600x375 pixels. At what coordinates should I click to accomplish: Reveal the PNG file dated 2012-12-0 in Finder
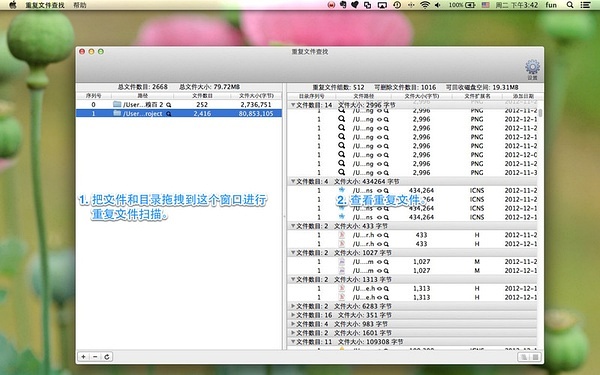[x=386, y=155]
